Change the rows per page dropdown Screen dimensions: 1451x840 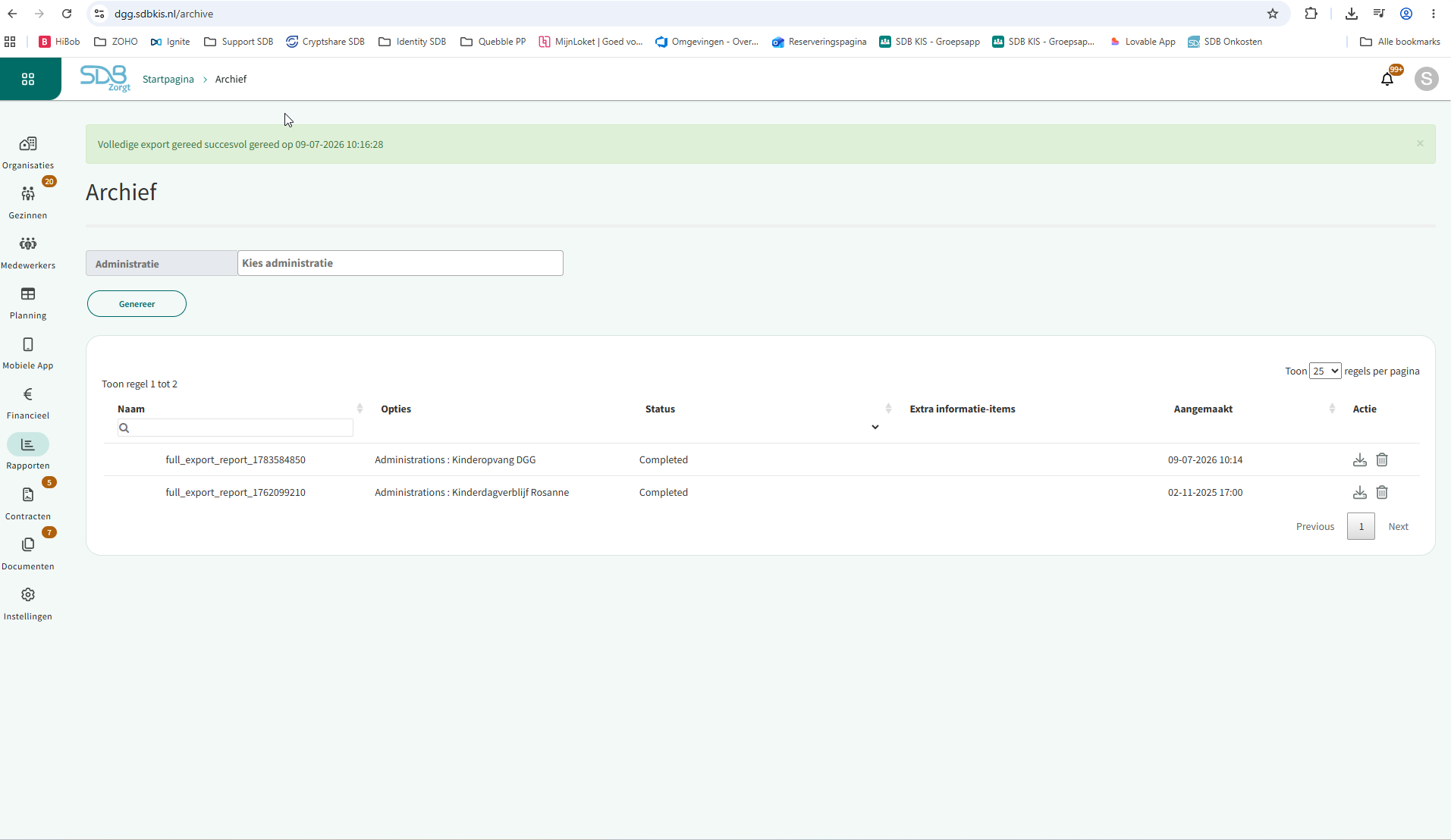(1325, 371)
